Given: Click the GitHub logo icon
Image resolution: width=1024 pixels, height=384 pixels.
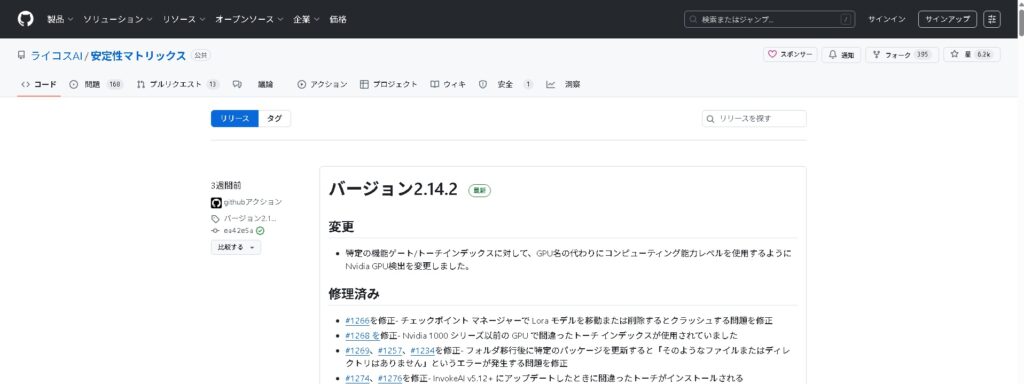Looking at the screenshot, I should click(x=25, y=19).
